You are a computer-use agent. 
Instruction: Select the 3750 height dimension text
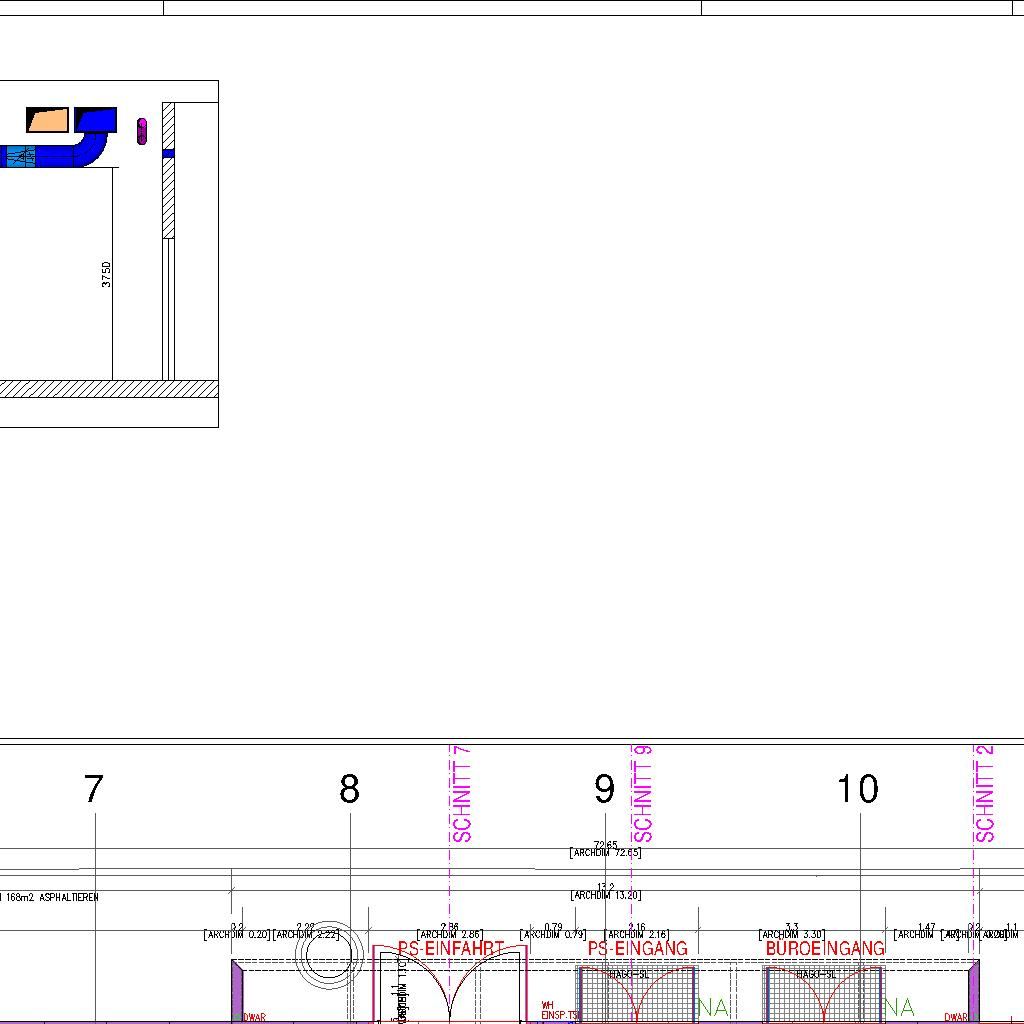pos(107,275)
